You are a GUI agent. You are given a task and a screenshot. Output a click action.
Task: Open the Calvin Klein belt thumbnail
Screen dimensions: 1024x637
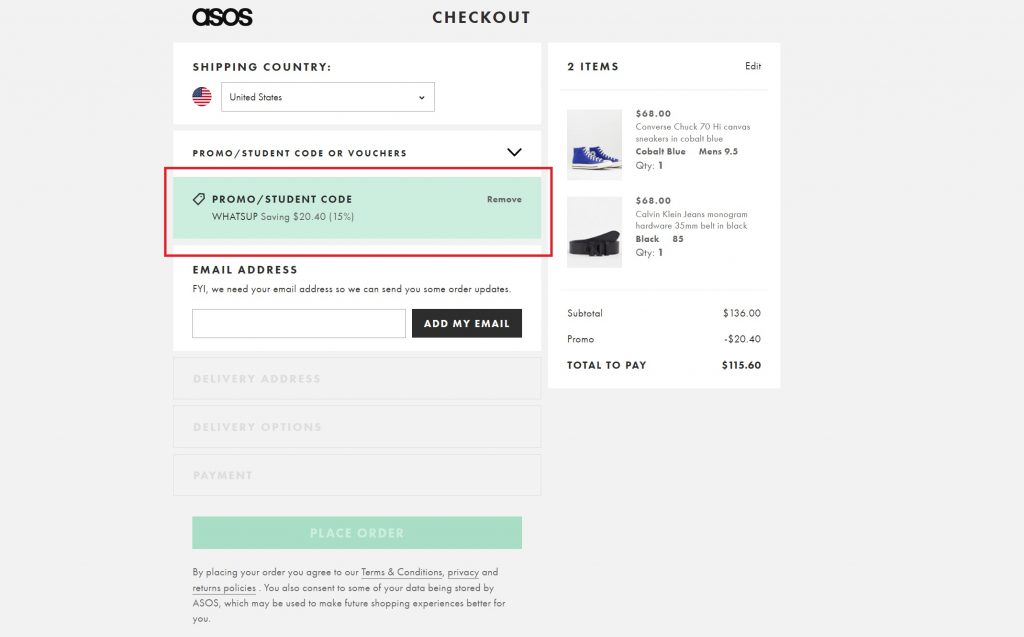594,232
